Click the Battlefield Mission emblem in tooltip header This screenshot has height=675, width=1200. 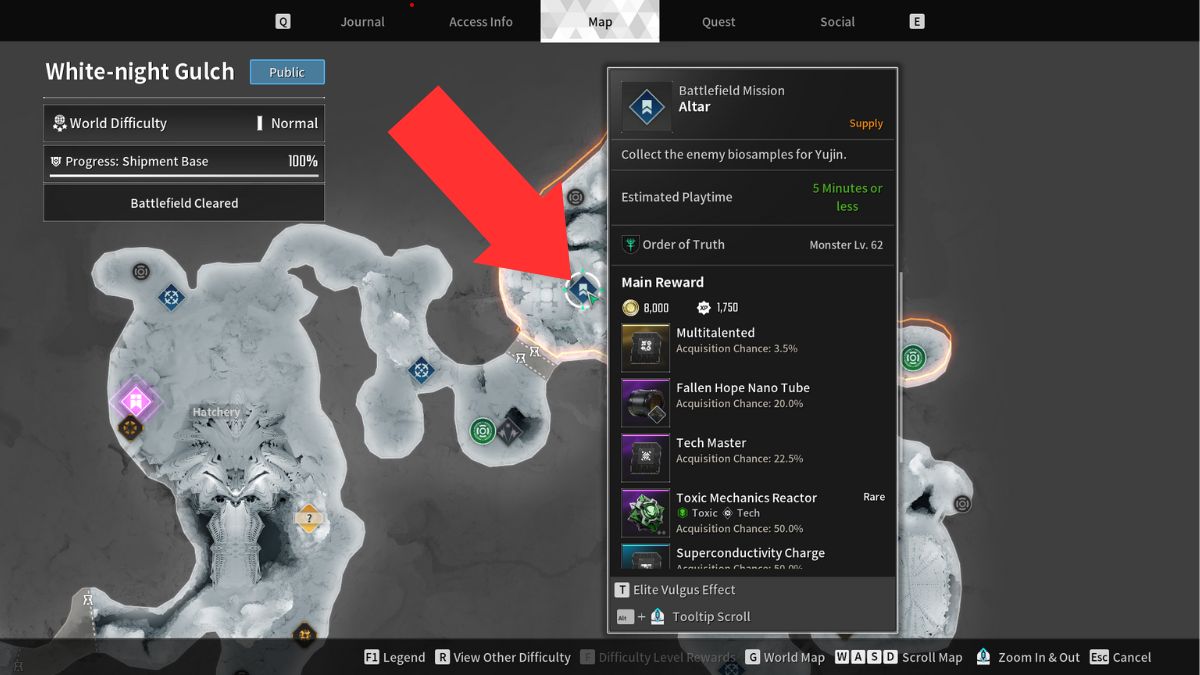[646, 107]
